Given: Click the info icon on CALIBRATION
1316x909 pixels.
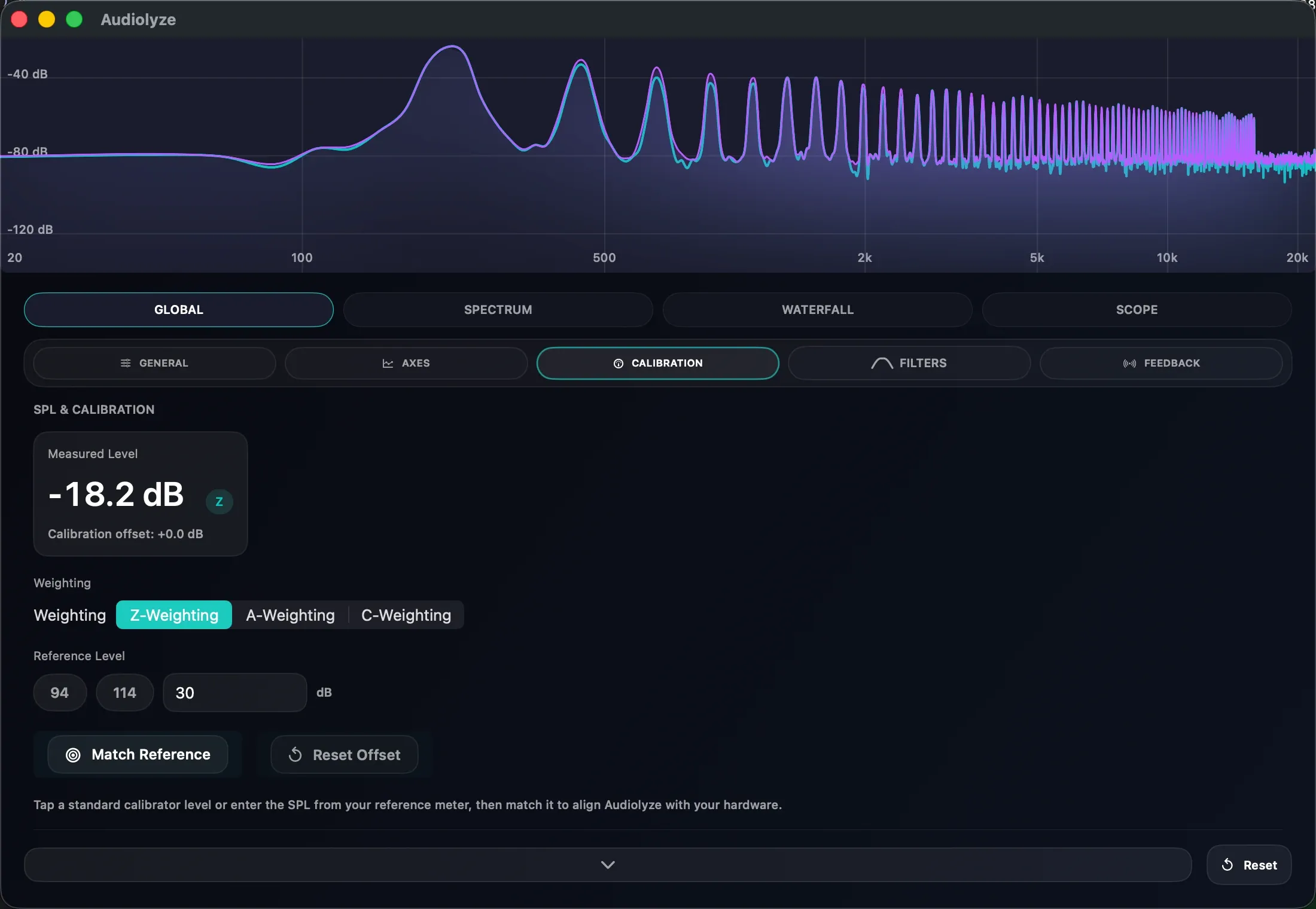Looking at the screenshot, I should 619,363.
